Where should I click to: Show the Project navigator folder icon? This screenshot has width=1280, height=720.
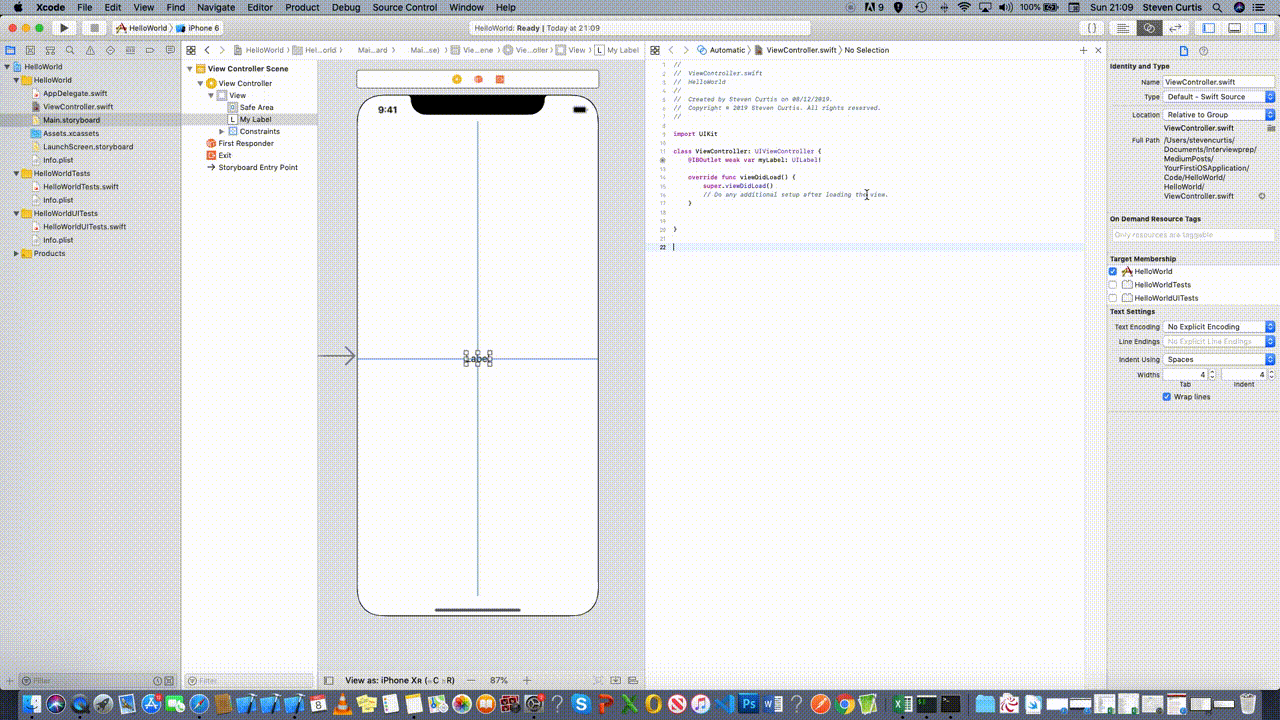pyautogui.click(x=10, y=50)
